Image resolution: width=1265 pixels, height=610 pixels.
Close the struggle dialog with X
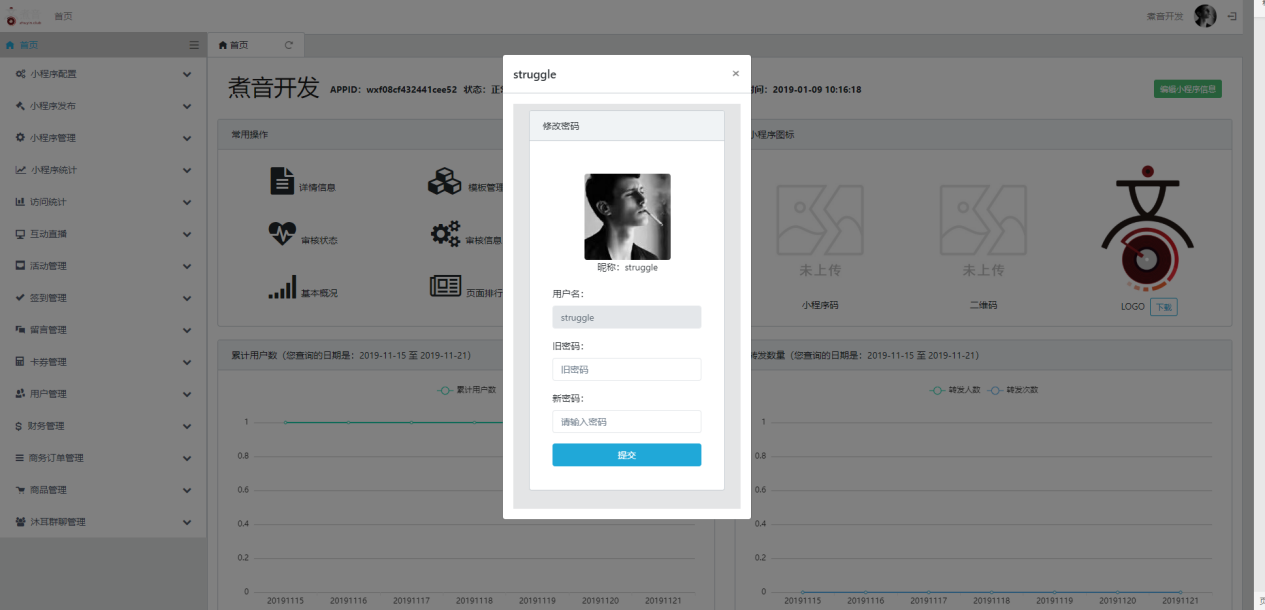(736, 74)
